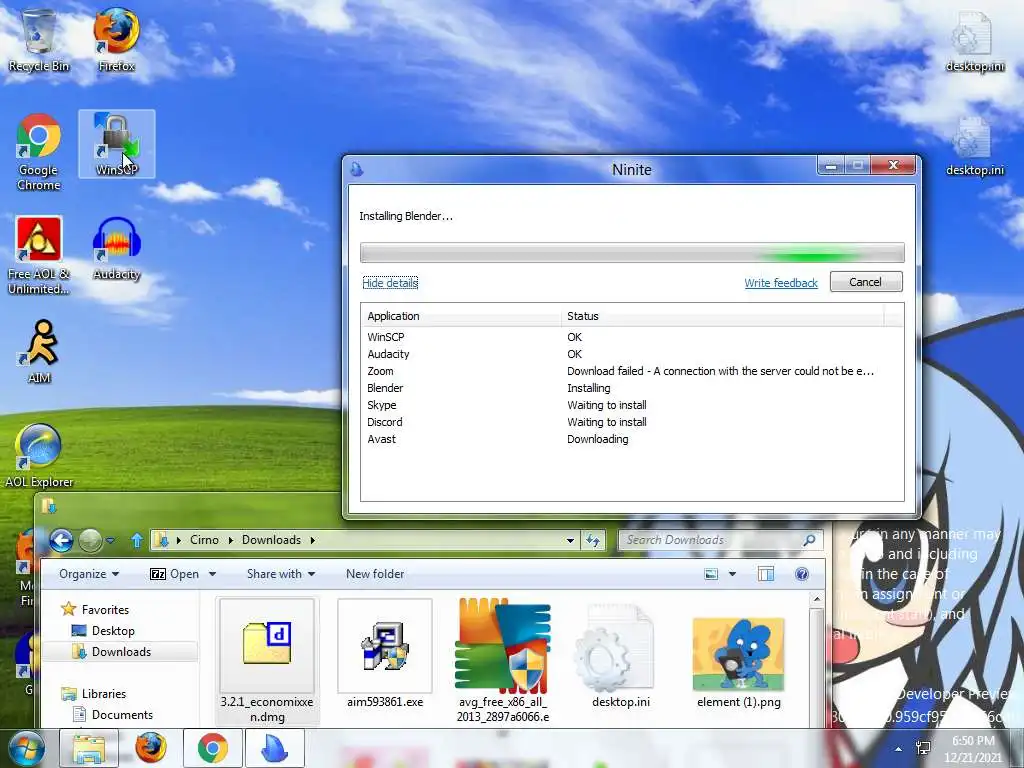Select the Google Chrome desktop shortcut

click(x=39, y=152)
